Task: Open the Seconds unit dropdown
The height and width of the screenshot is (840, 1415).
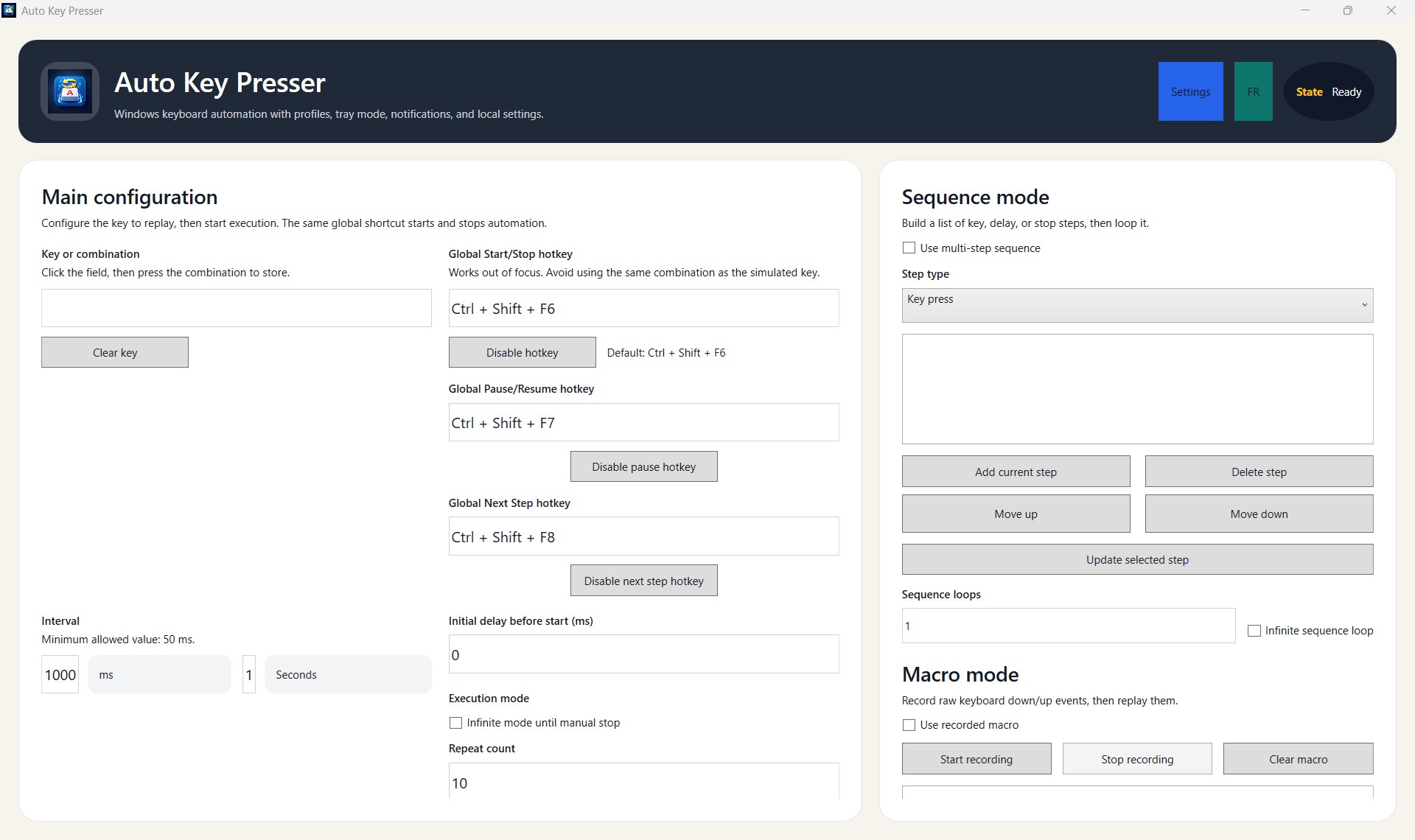Action: tap(348, 674)
